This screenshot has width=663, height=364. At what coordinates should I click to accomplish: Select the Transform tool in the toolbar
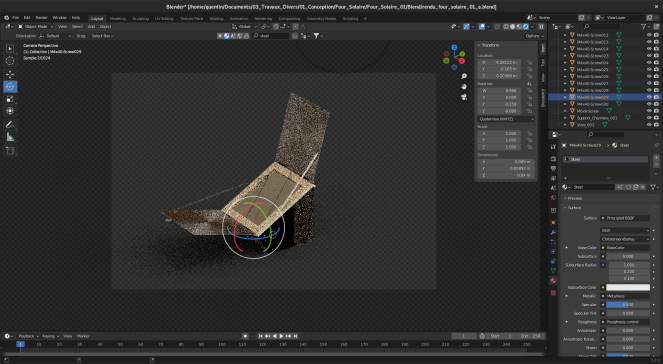tap(10, 111)
